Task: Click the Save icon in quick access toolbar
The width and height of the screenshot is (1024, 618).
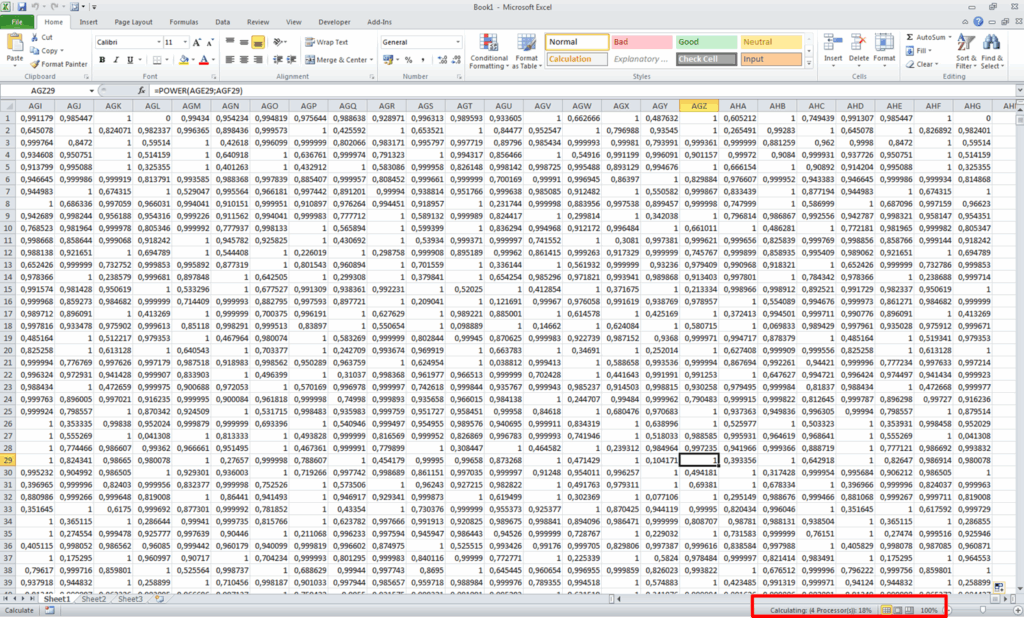Action: click(x=21, y=7)
